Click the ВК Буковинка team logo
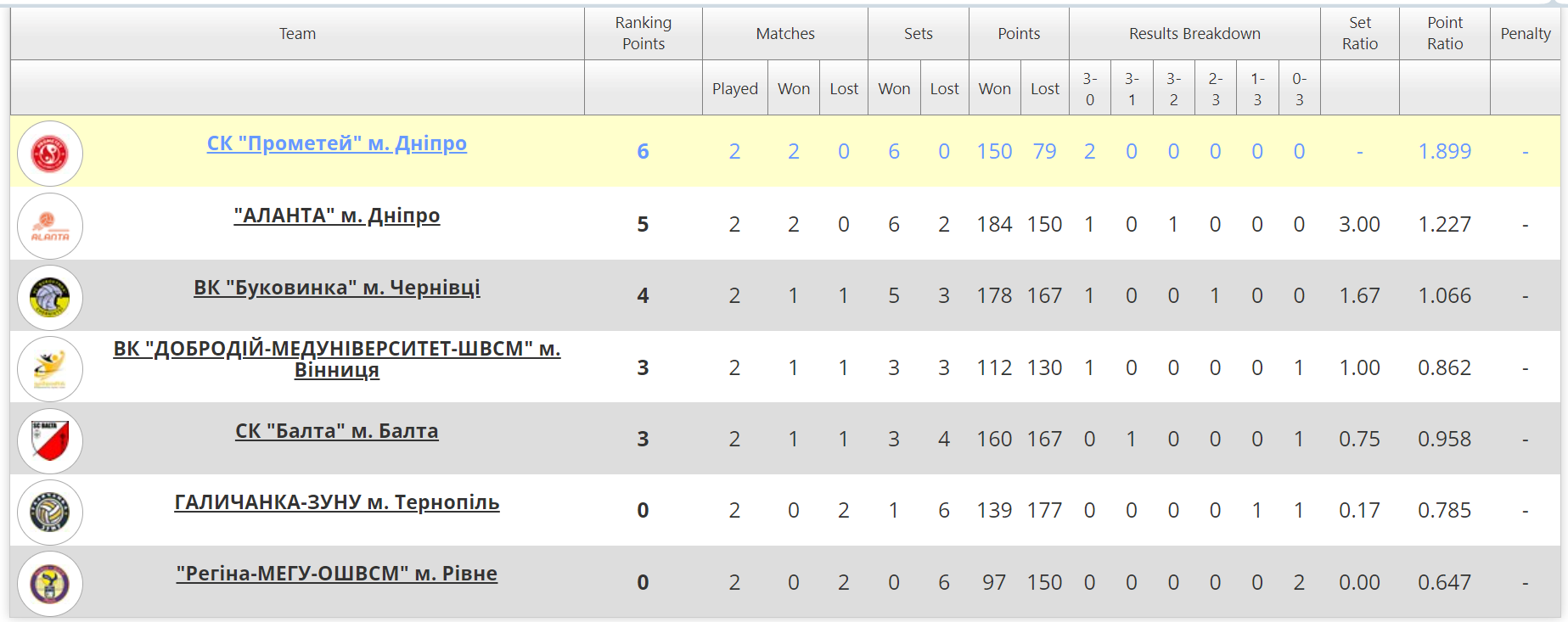Image resolution: width=1568 pixels, height=622 pixels. coord(50,298)
